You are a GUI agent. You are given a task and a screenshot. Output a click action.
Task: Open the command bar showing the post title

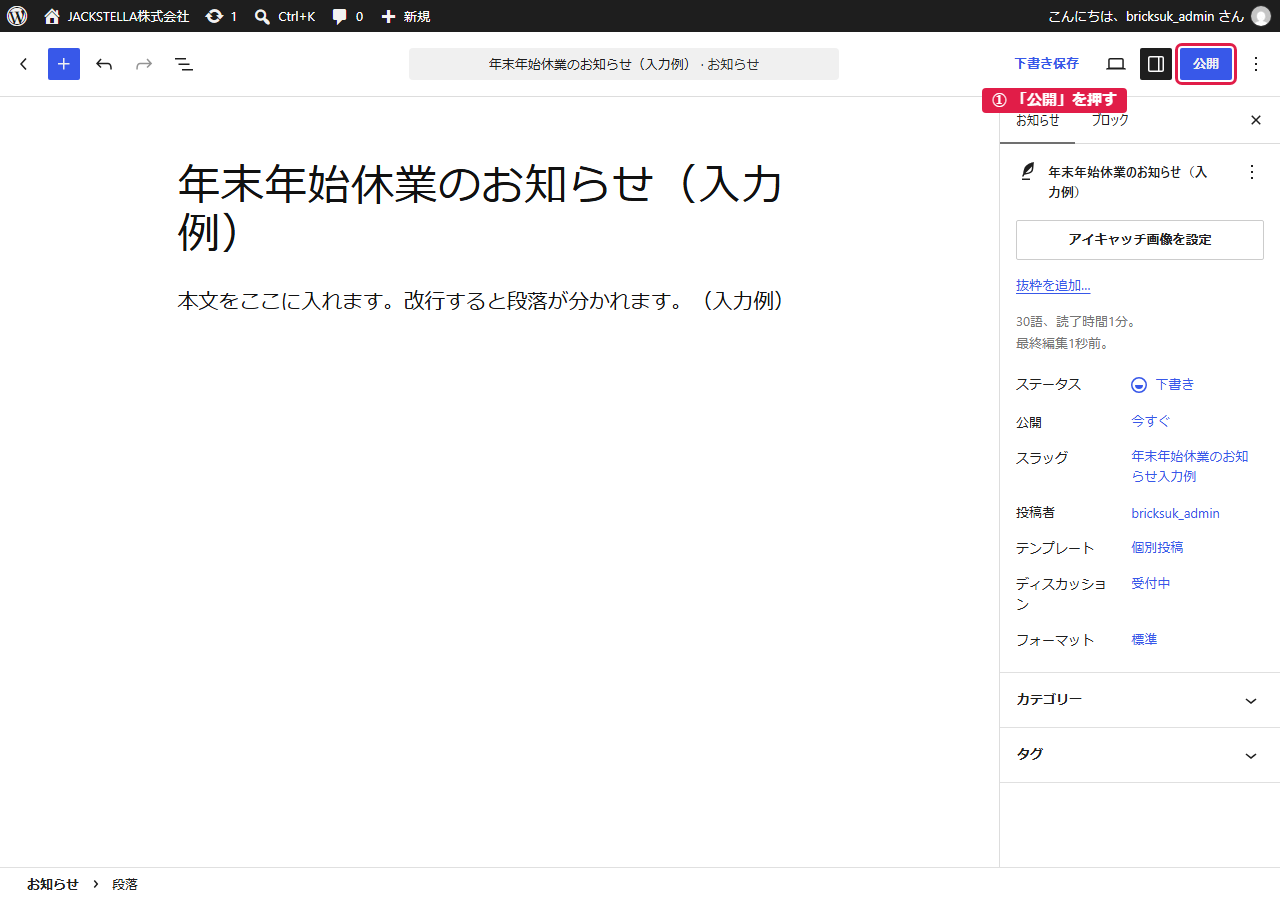pos(624,64)
